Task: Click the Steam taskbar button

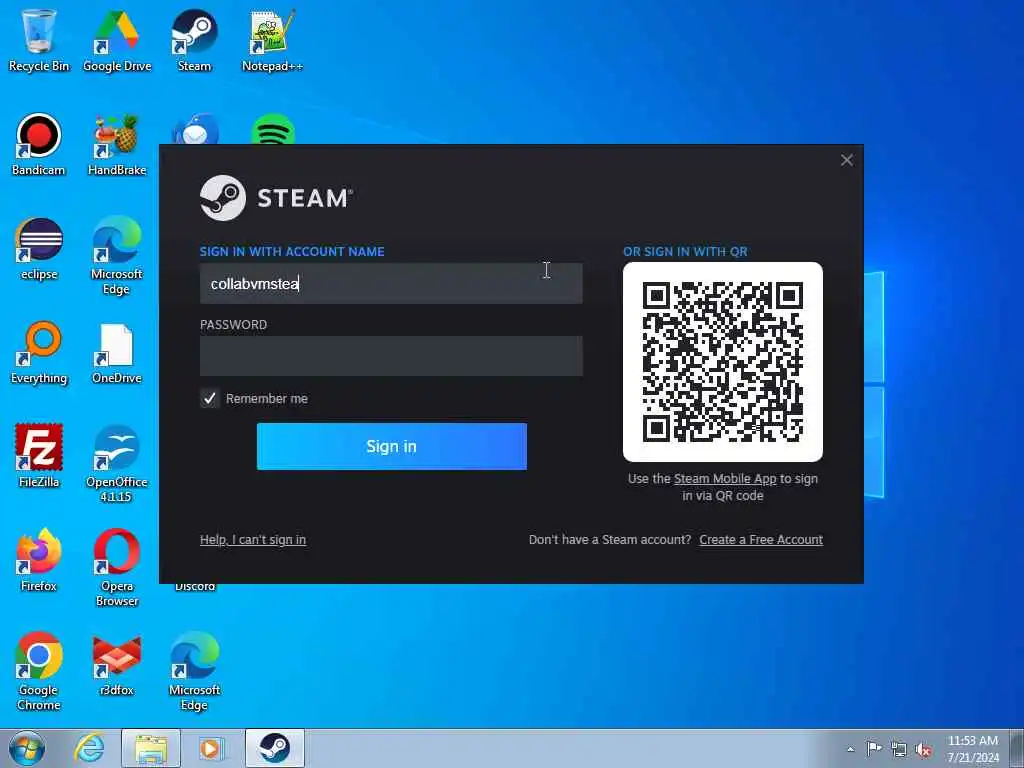Action: [274, 748]
